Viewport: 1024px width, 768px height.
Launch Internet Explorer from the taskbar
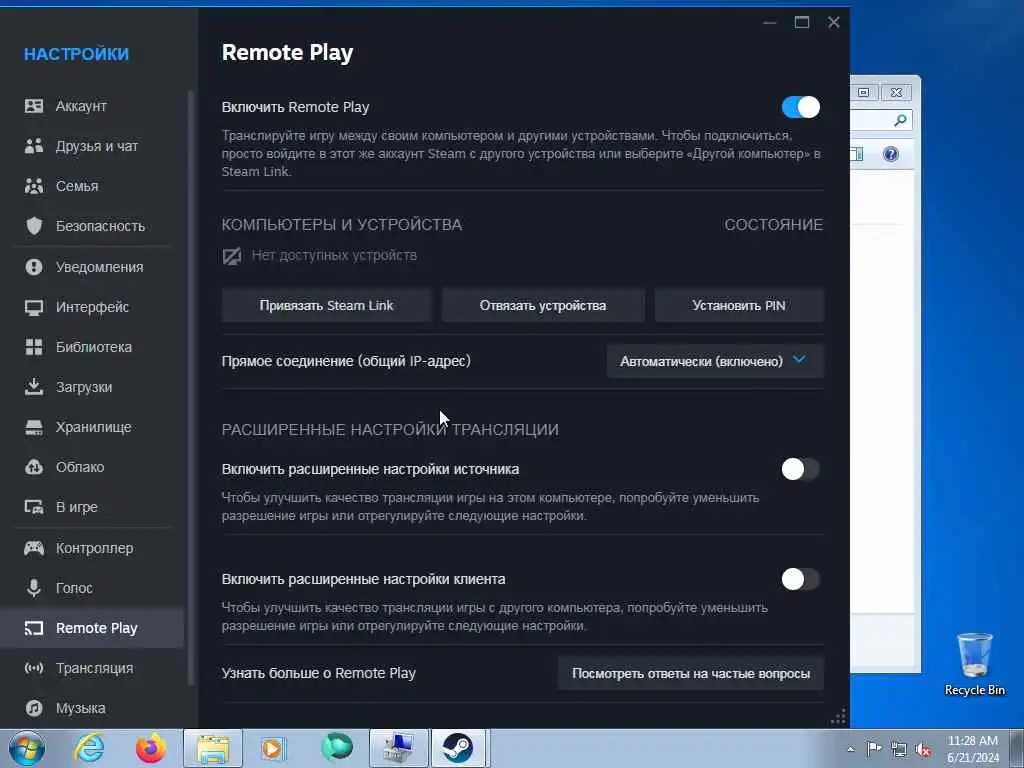pos(89,748)
